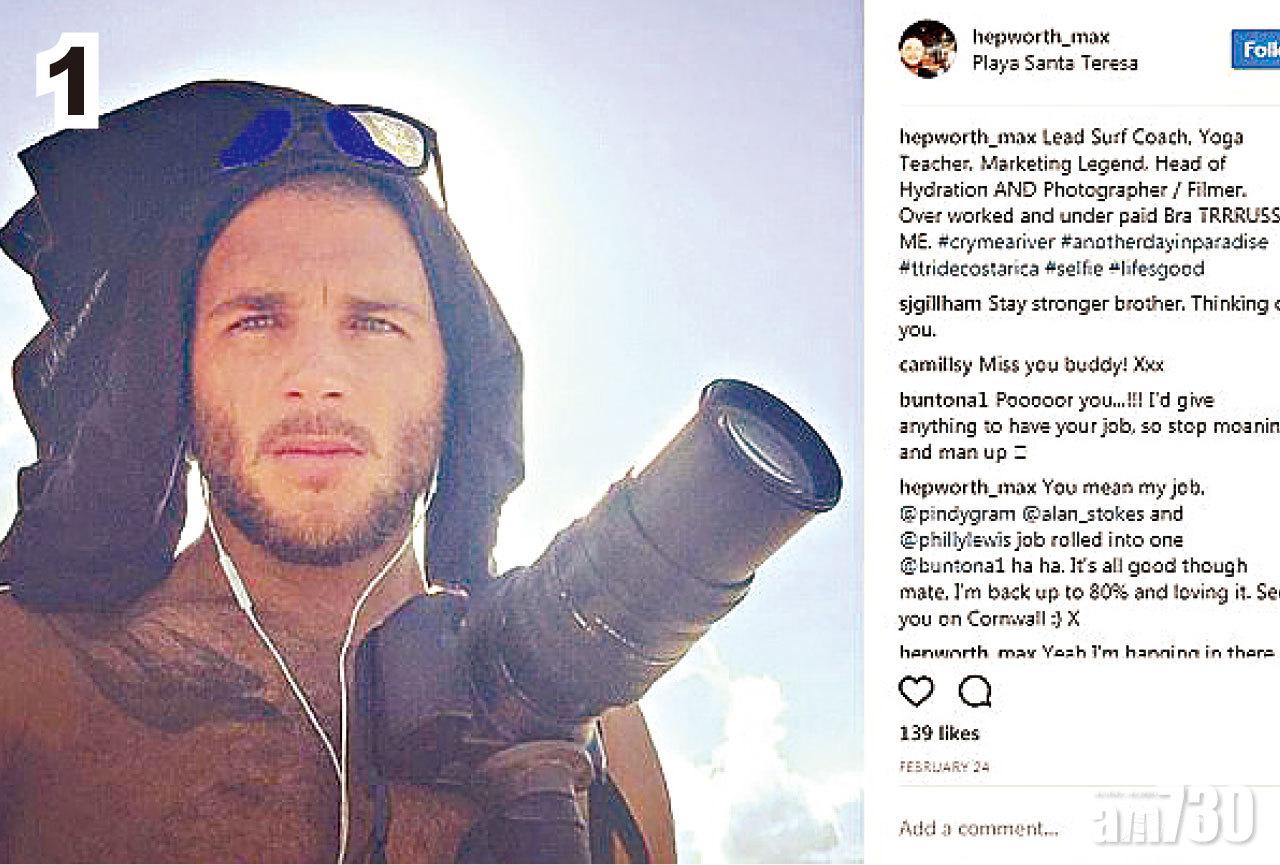
Task: Click the comment speech bubble icon
Action: [x=974, y=692]
